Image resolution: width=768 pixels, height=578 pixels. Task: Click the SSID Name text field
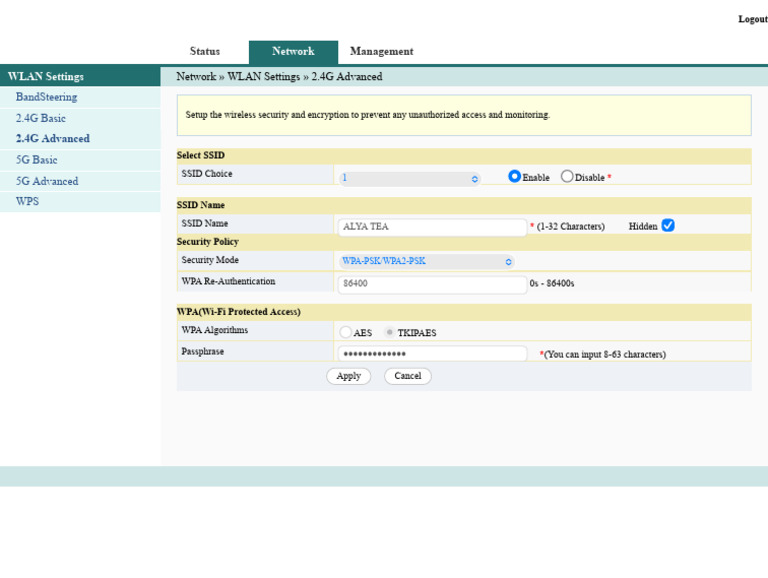pos(432,227)
